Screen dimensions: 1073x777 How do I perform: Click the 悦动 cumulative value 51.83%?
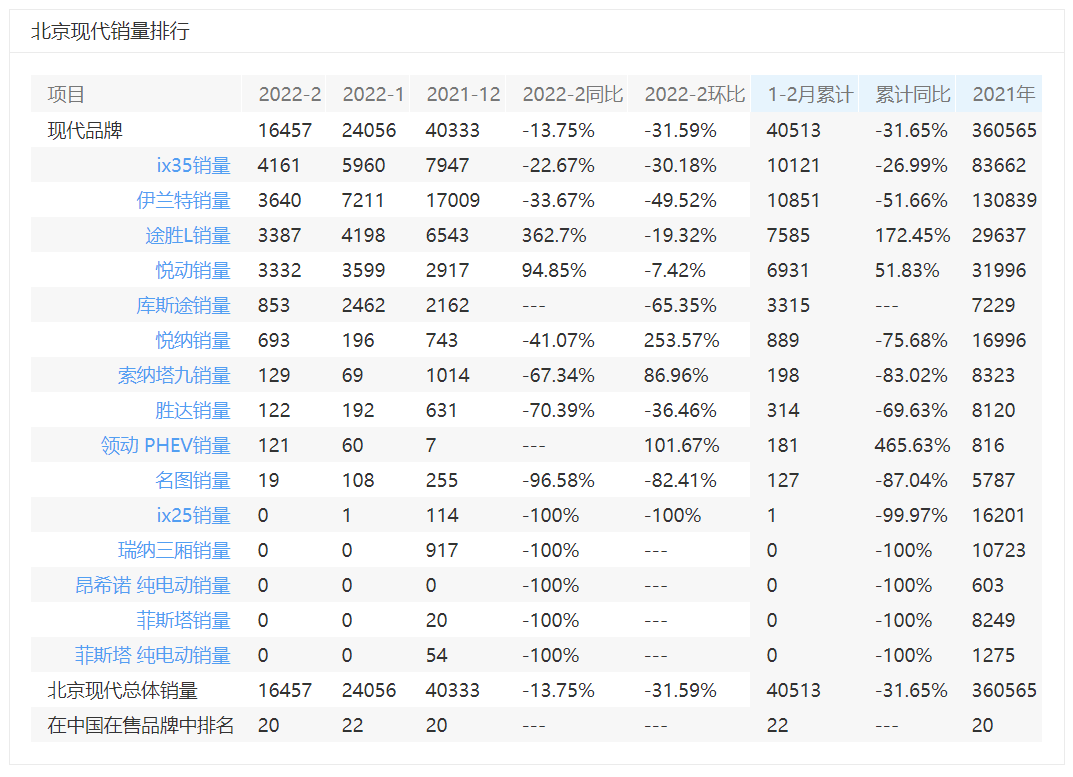907,270
